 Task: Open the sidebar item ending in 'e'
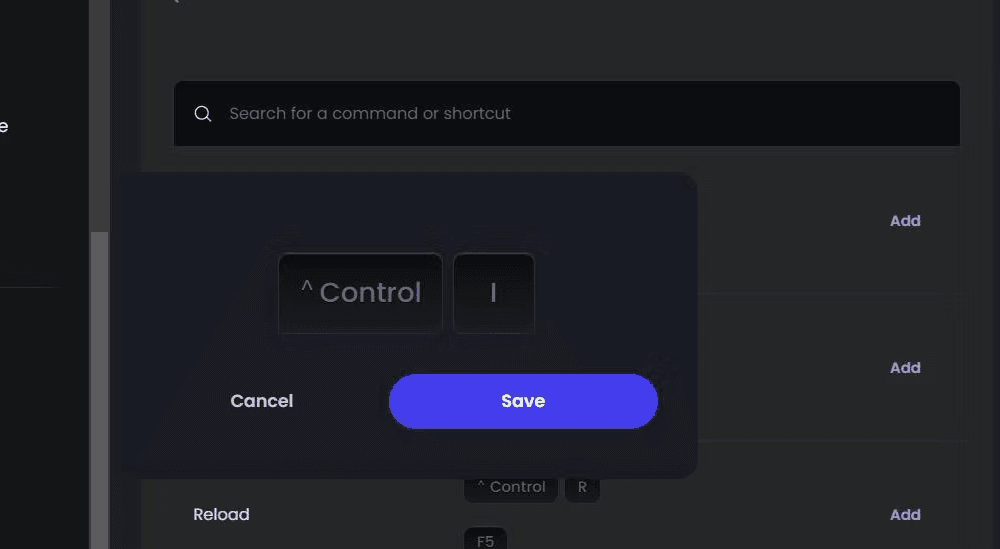4,126
